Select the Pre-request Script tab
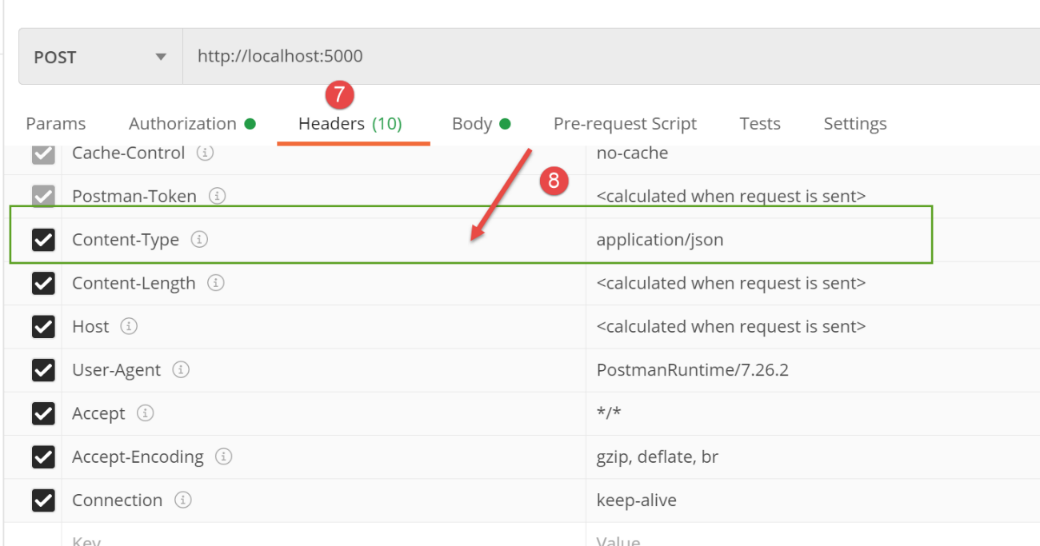Image resolution: width=1040 pixels, height=546 pixels. click(x=625, y=124)
